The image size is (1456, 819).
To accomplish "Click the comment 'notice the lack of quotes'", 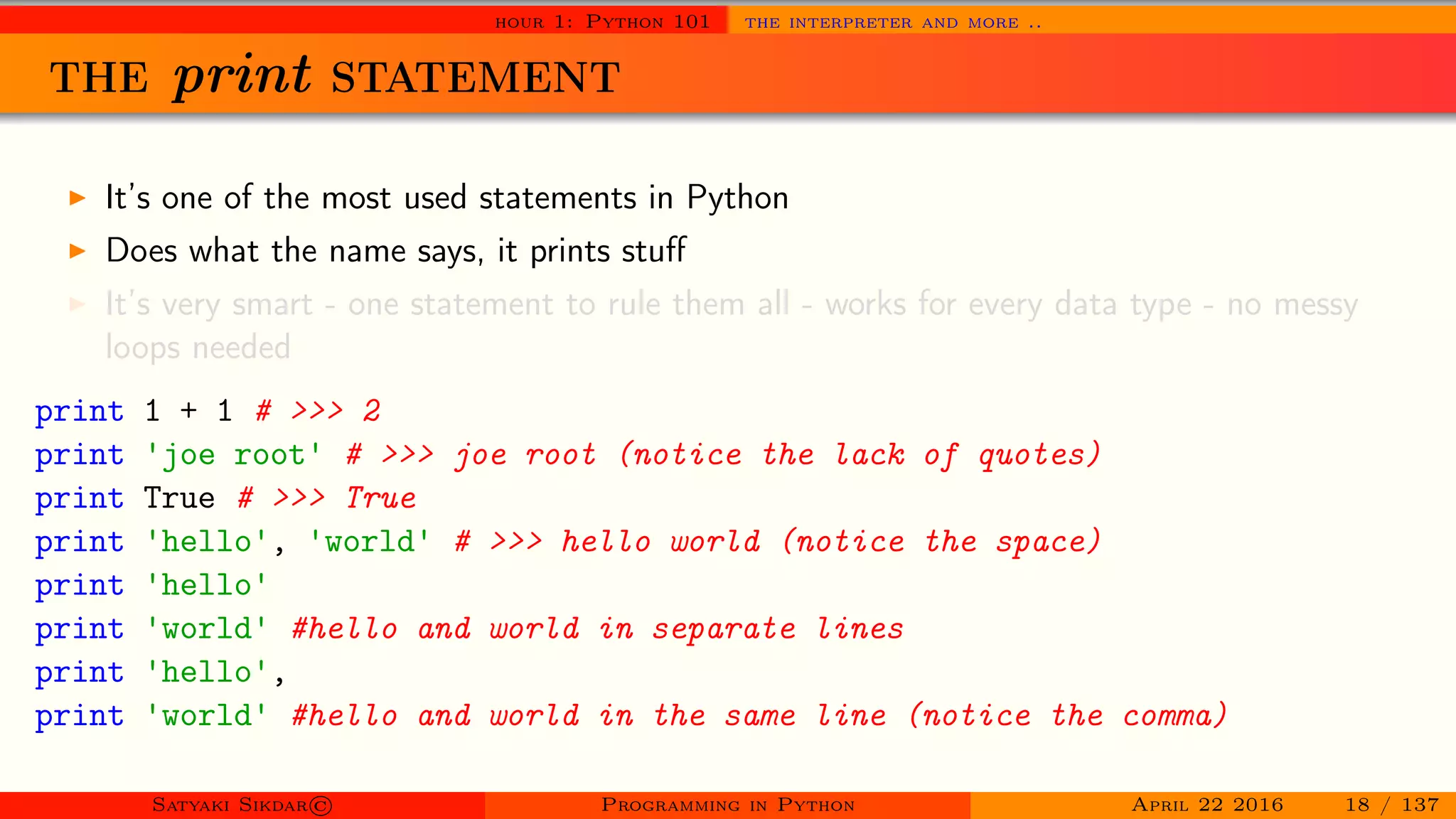I will coord(860,455).
